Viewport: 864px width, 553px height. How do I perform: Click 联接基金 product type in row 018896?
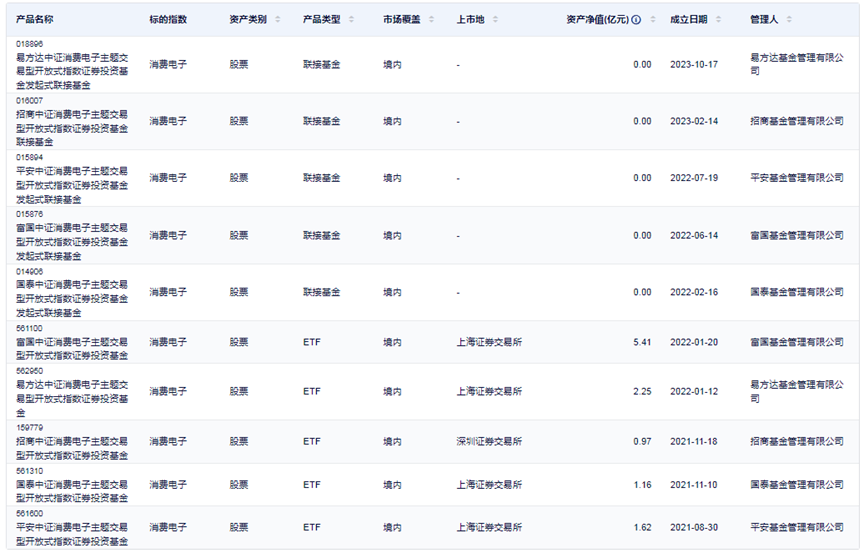tap(321, 65)
